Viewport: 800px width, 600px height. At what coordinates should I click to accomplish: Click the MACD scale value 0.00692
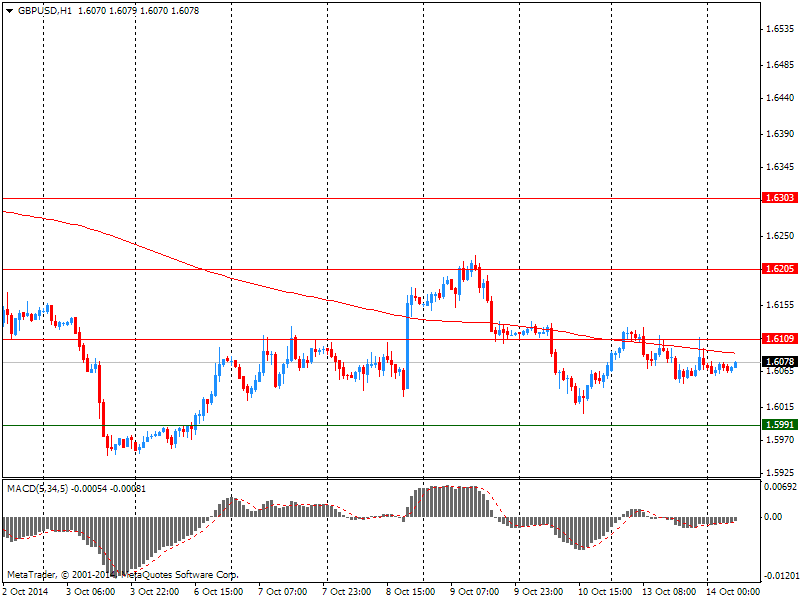point(780,487)
